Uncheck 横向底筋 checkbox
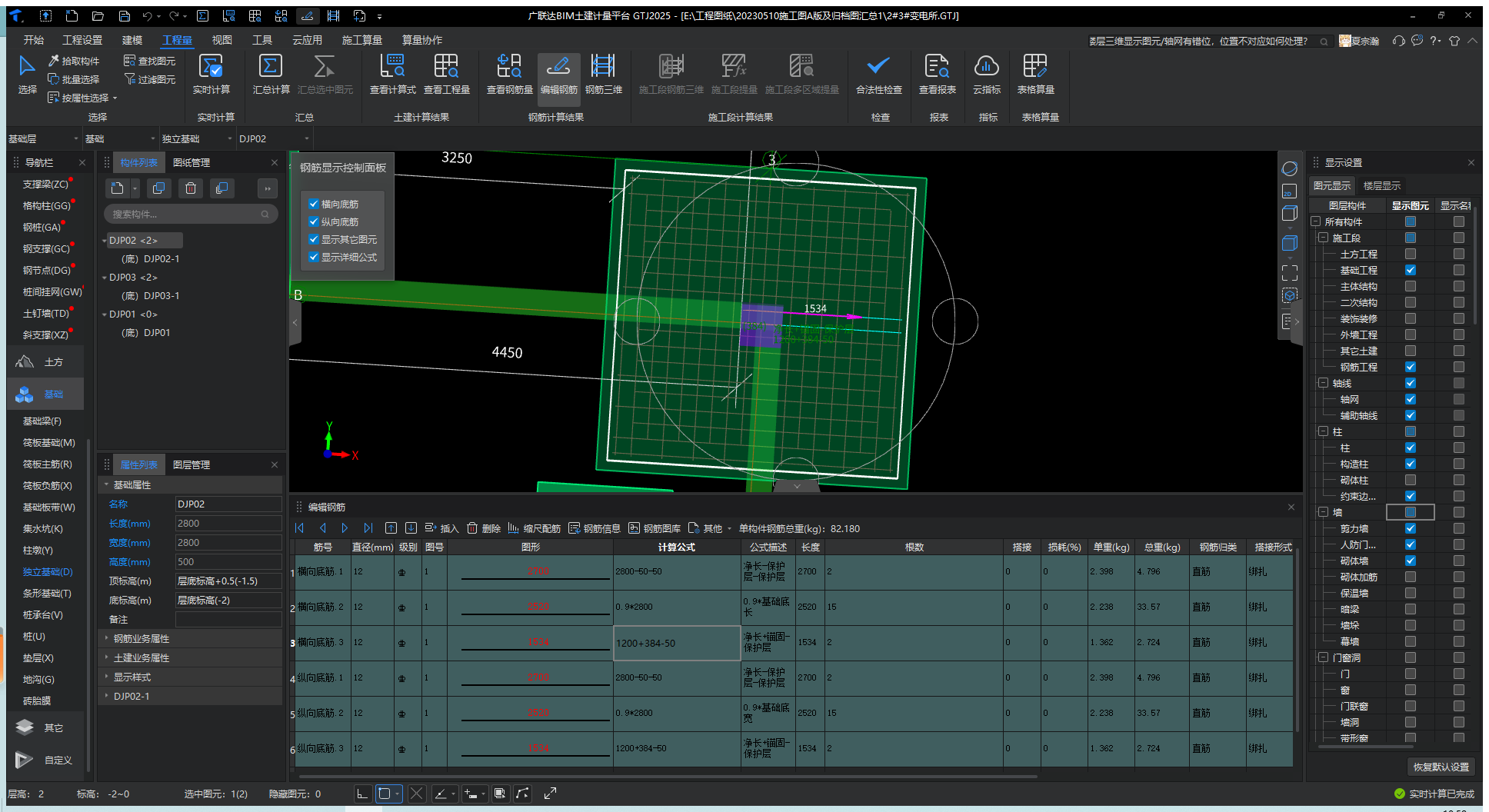The width and height of the screenshot is (1489, 812). (x=314, y=204)
